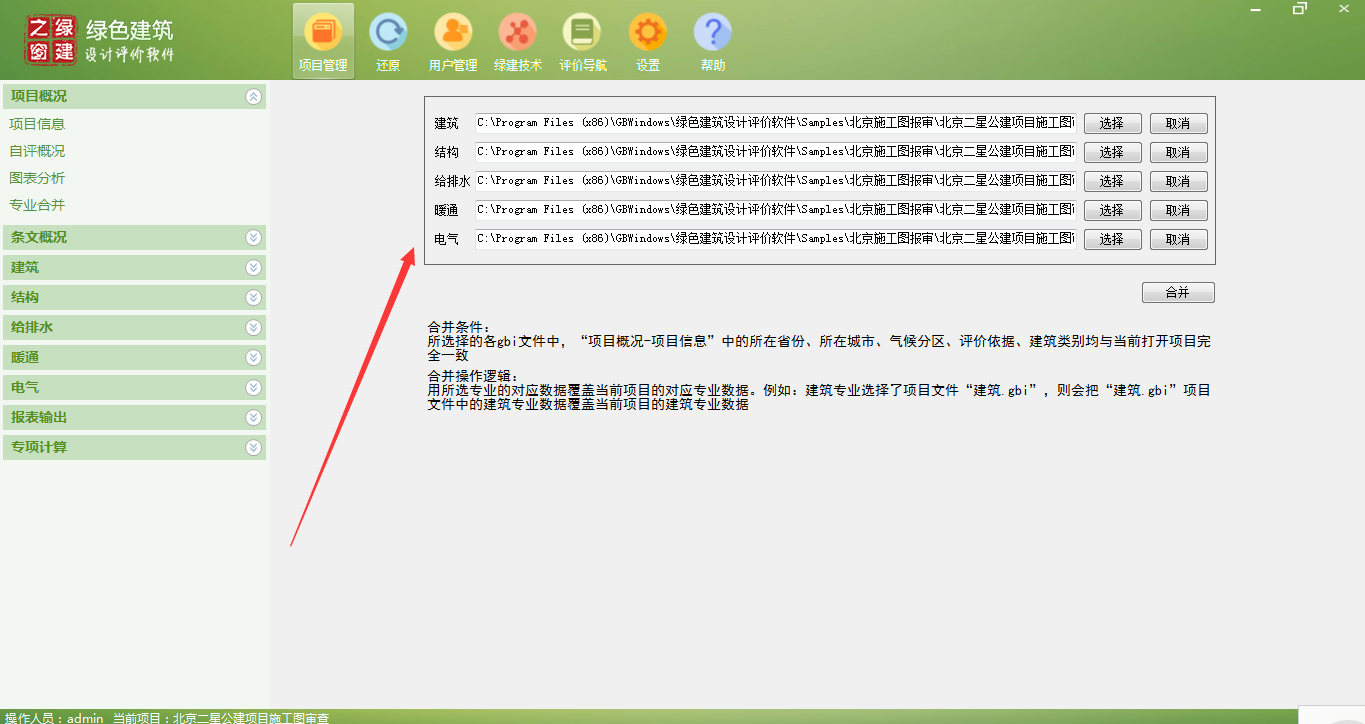Click 取消 button for 电气 row
This screenshot has width=1365, height=724.
click(1178, 240)
